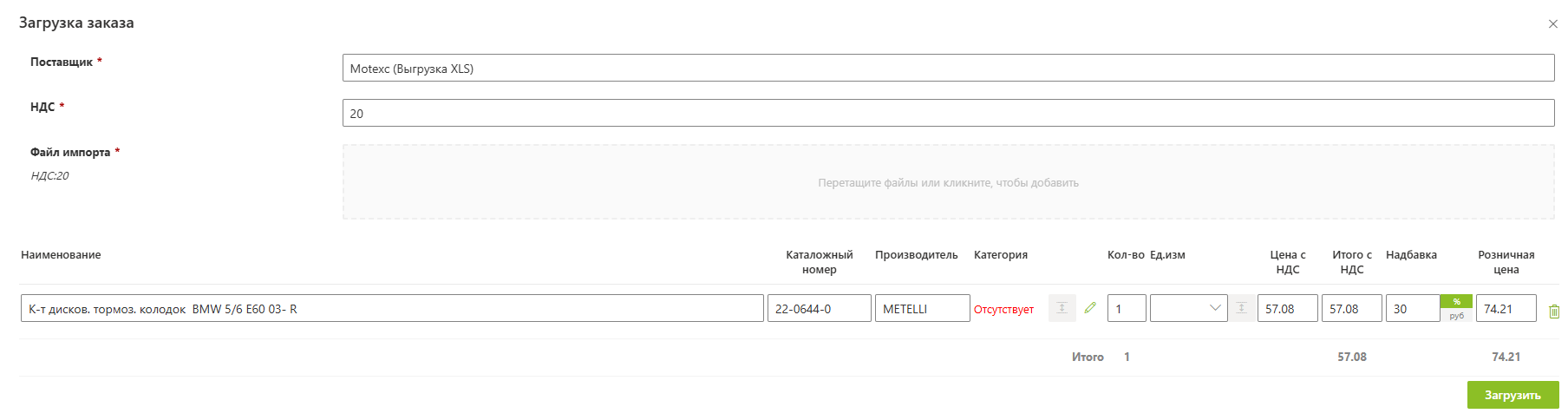Click the apply-to-all icon beside Отсутствует
The width and height of the screenshot is (1568, 420).
tap(1062, 308)
